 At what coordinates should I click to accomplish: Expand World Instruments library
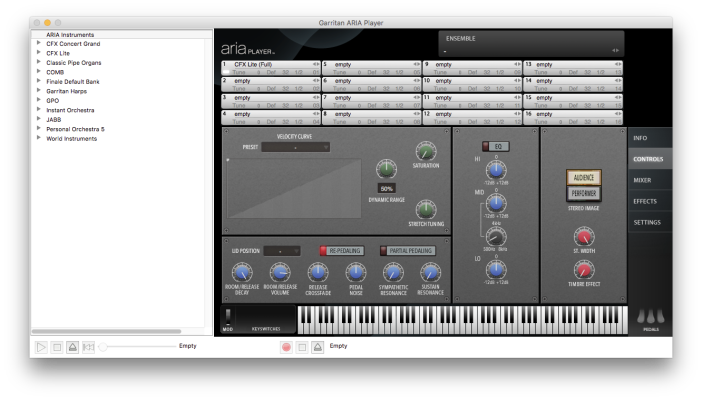click(39, 138)
